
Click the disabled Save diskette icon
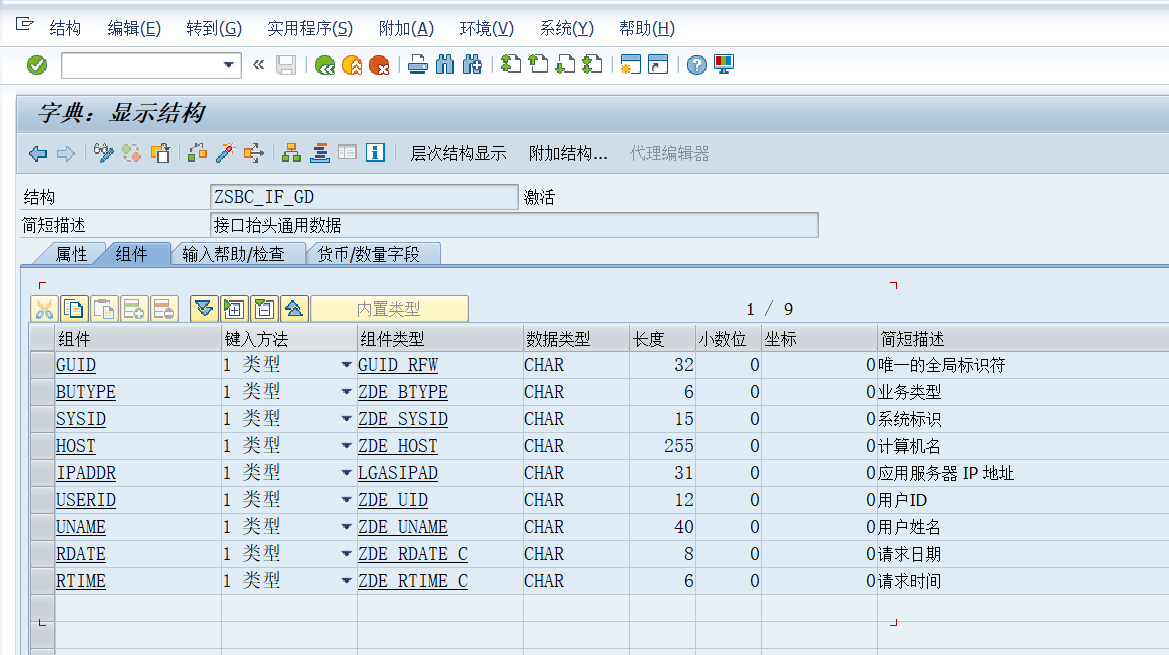[x=286, y=66]
